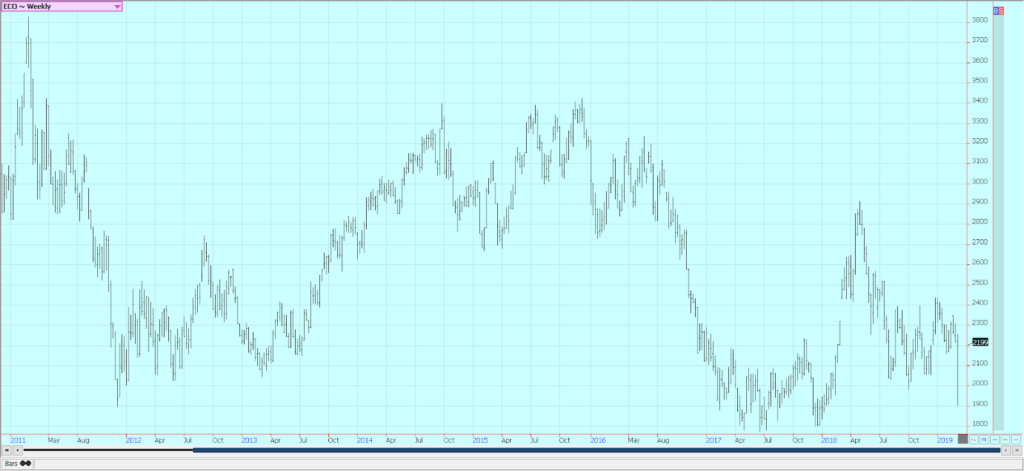
Task: Click the 1800 price axis label
Action: click(980, 424)
